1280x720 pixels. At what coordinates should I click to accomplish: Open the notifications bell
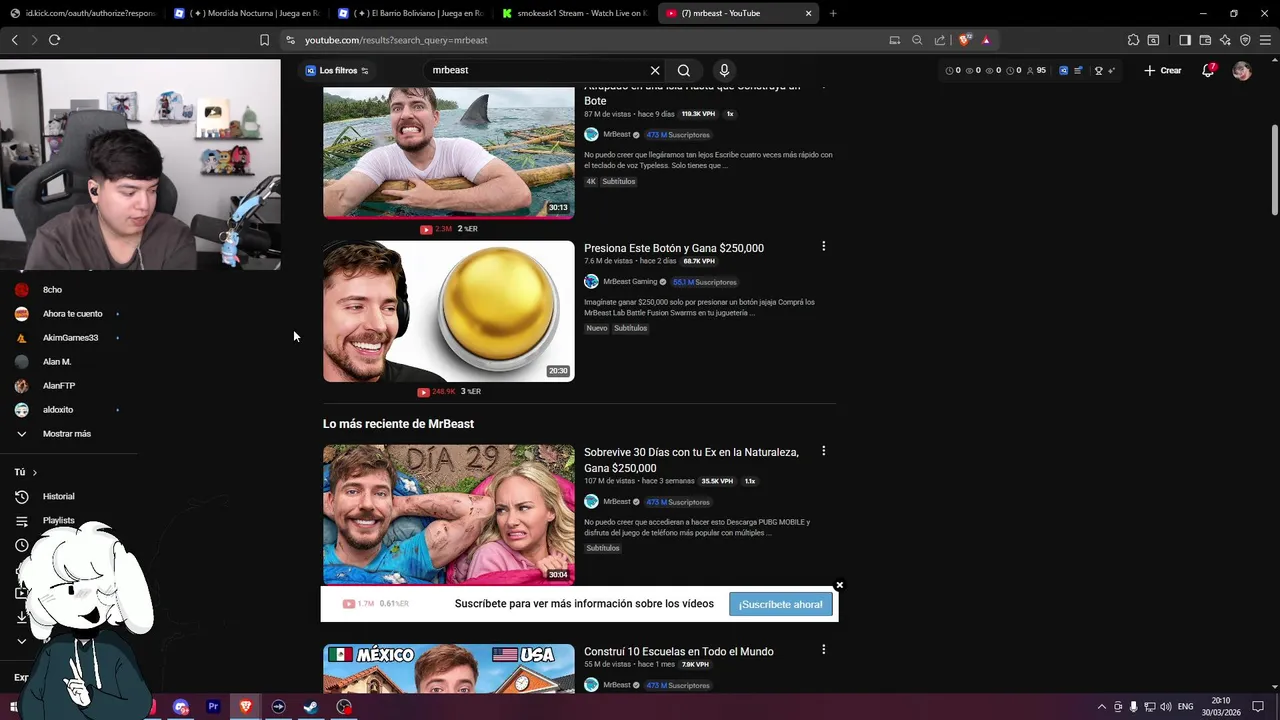[1208, 71]
